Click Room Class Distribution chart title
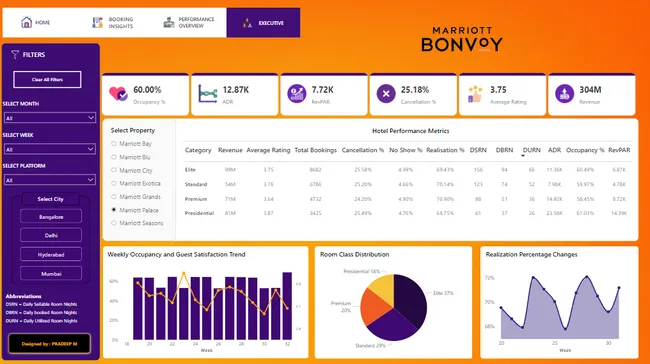The width and height of the screenshot is (650, 364). tap(354, 255)
